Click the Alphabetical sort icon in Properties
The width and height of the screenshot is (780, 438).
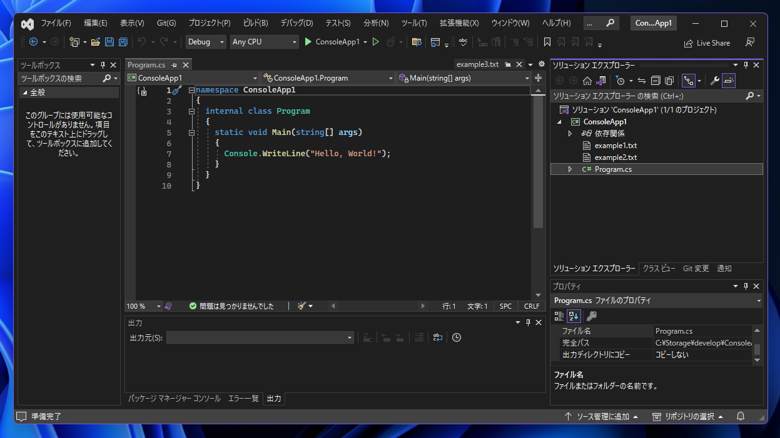[x=574, y=316]
